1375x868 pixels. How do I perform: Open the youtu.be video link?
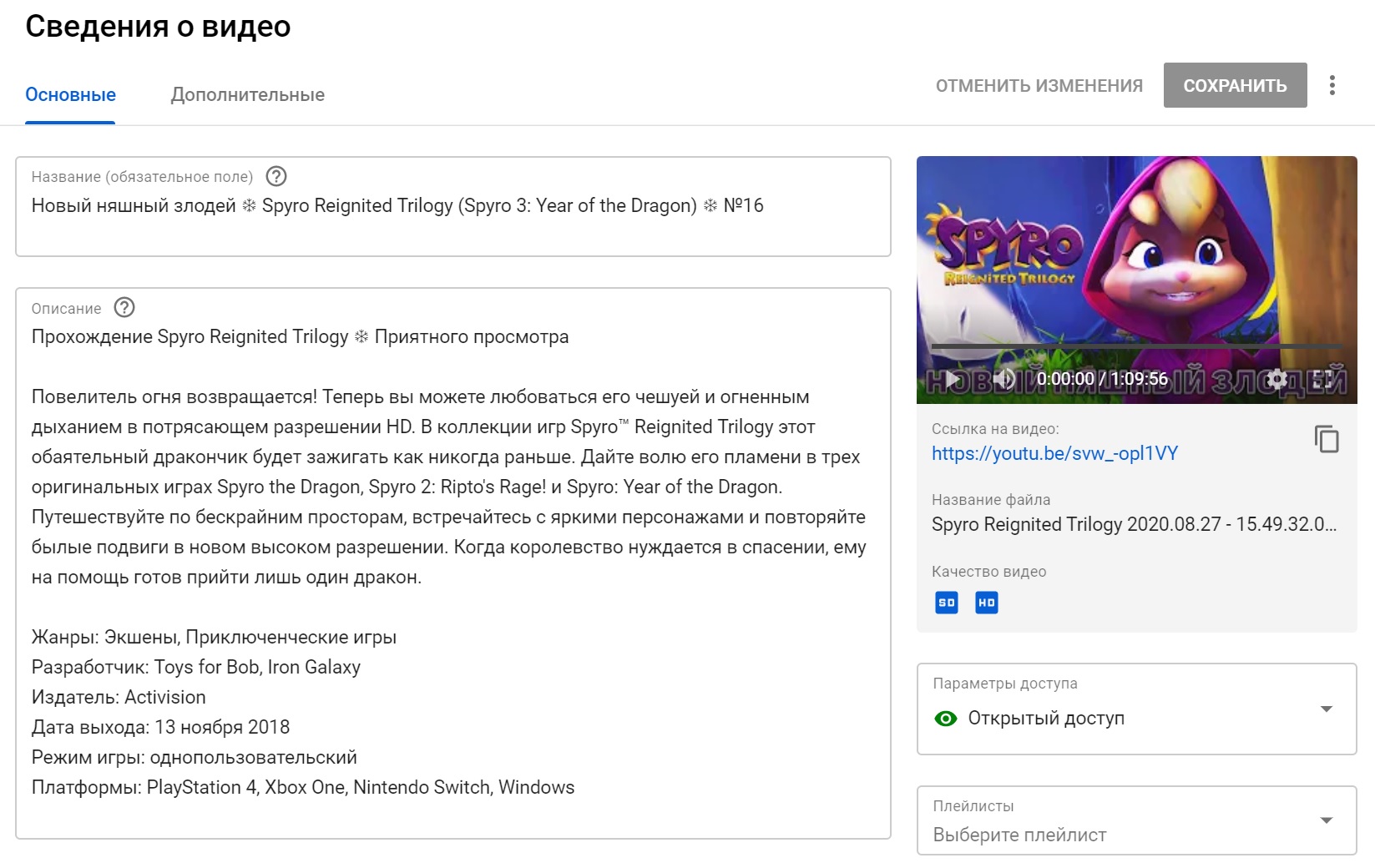click(x=1054, y=453)
